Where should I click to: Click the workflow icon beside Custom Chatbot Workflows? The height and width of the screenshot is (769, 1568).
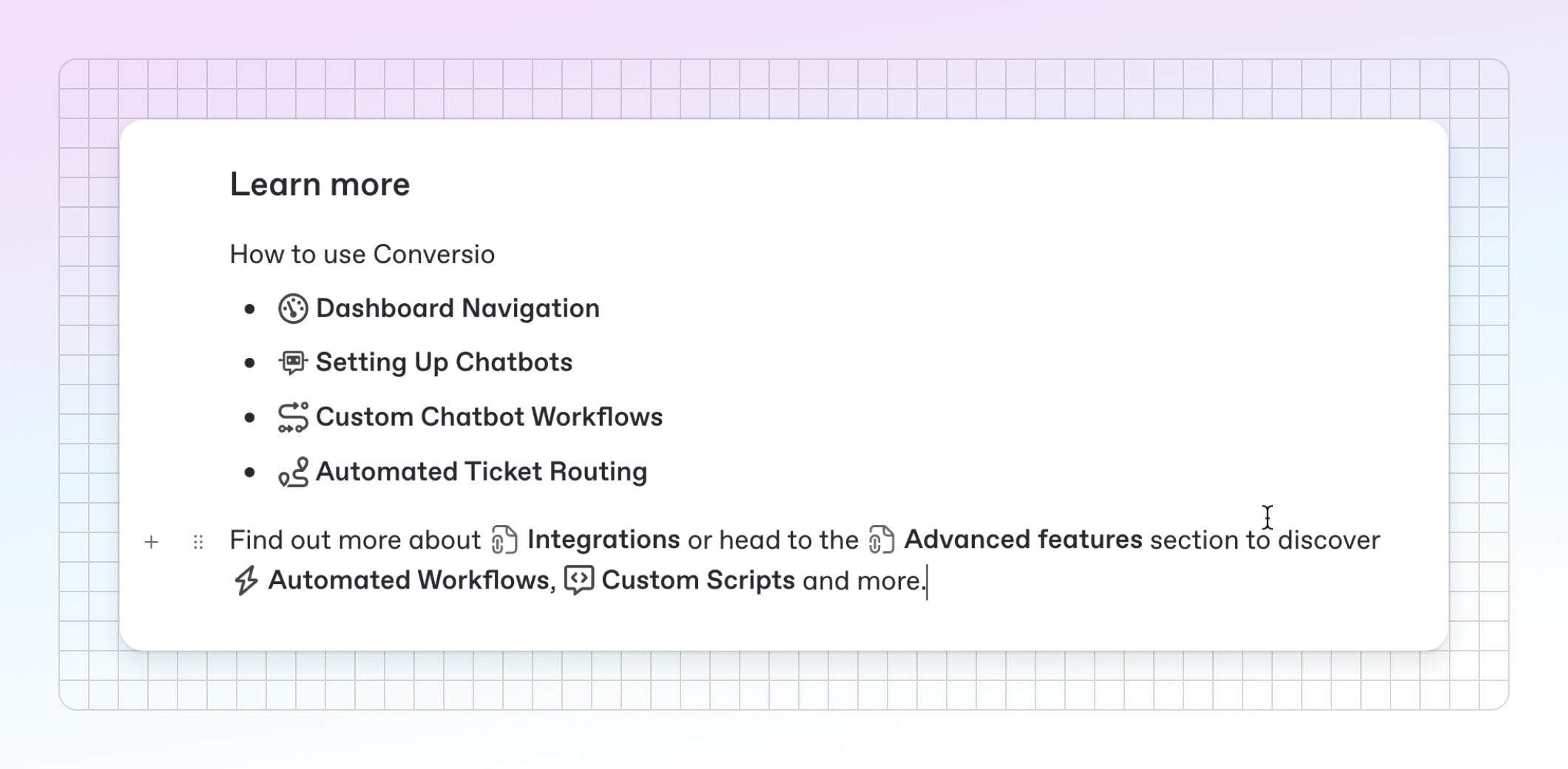[x=293, y=417]
